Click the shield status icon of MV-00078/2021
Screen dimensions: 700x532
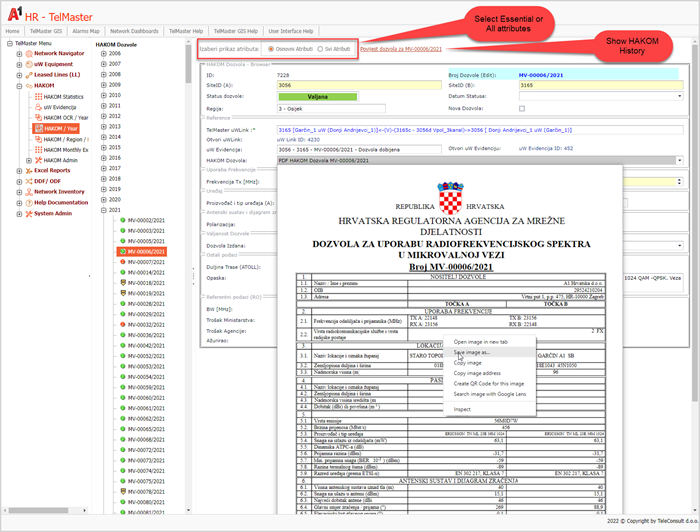(x=123, y=491)
